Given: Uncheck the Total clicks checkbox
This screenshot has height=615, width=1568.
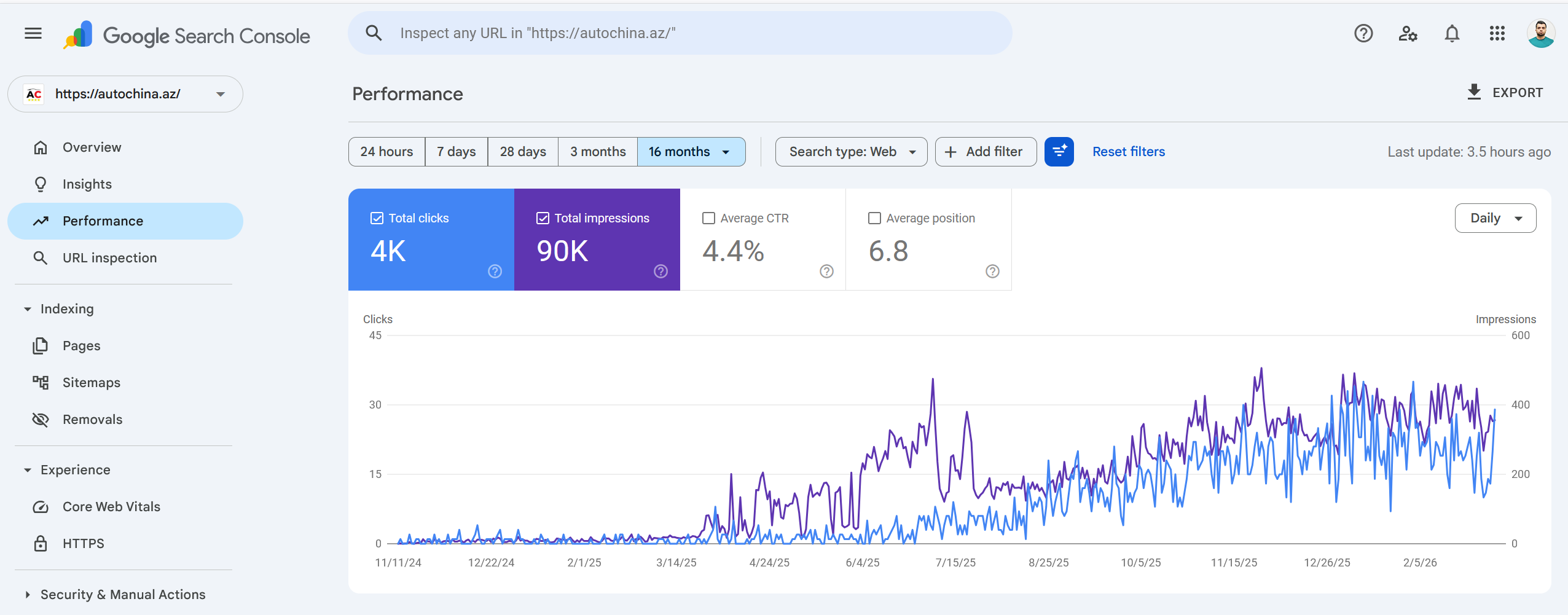Looking at the screenshot, I should 377,218.
